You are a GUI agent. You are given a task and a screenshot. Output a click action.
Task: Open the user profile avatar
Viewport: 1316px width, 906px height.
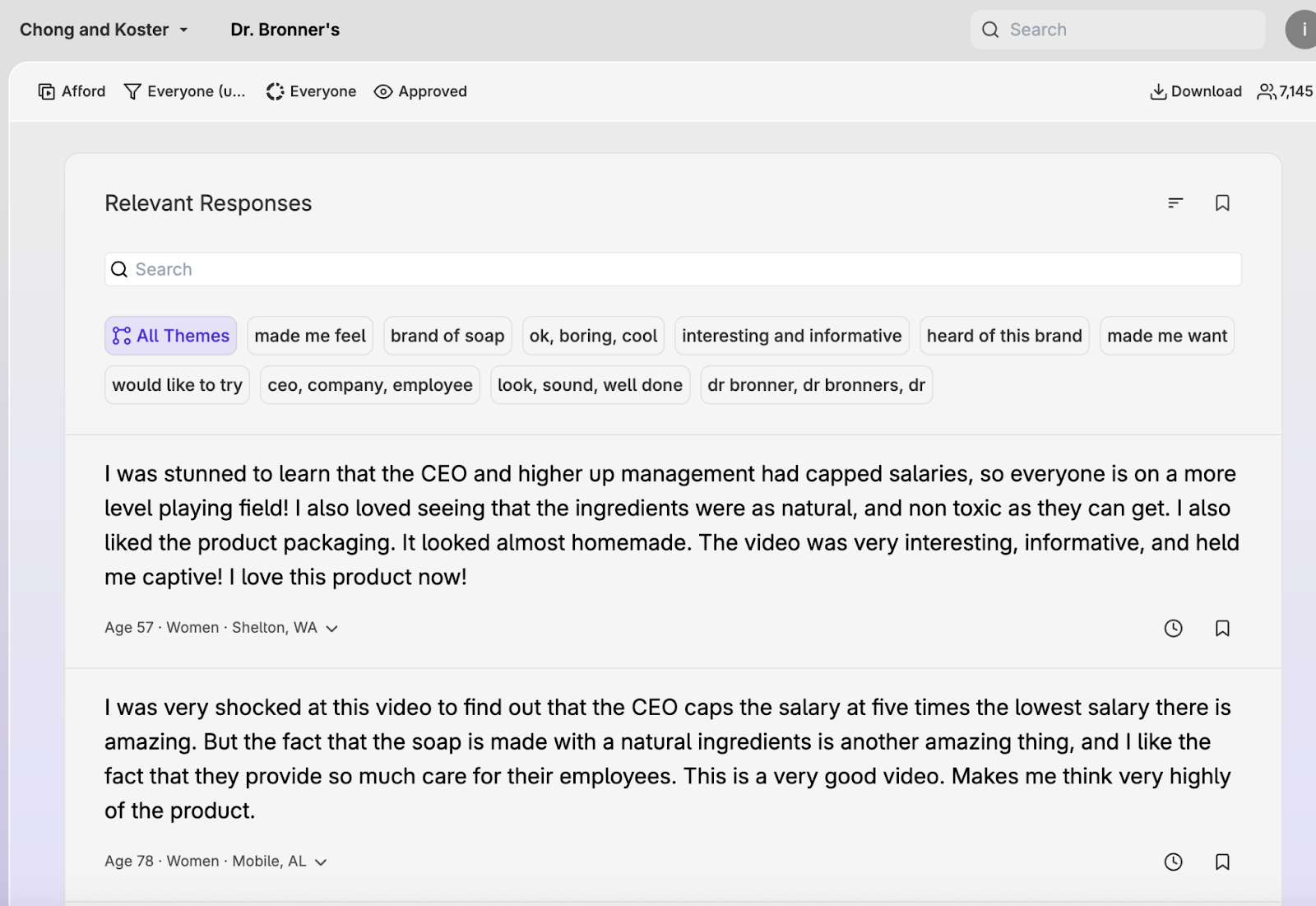point(1302,30)
